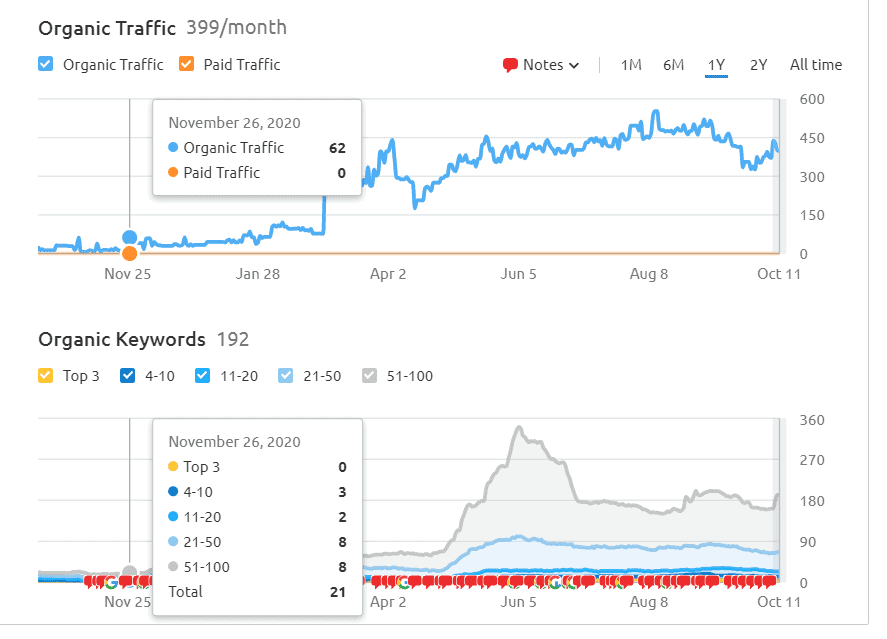The height and width of the screenshot is (639, 887).
Task: Click the Aug 8 label on keywords chart
Action: (649, 602)
